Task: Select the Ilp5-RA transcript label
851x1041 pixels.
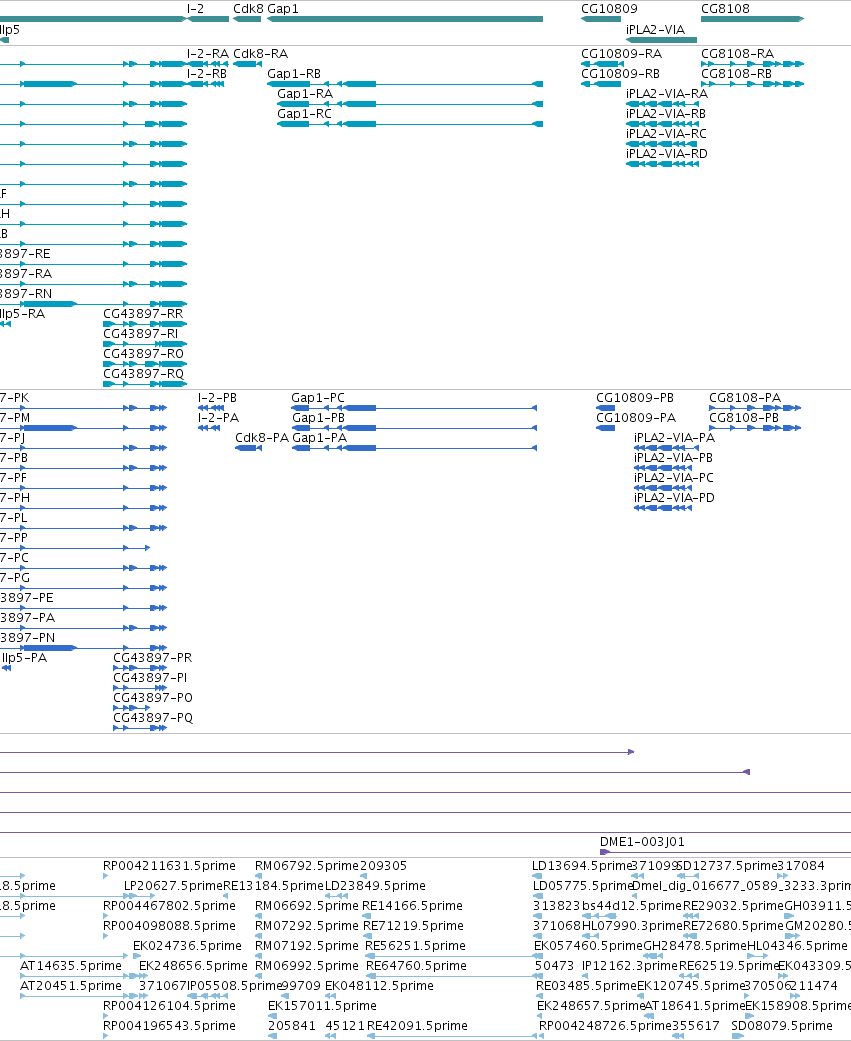Action: (23, 313)
